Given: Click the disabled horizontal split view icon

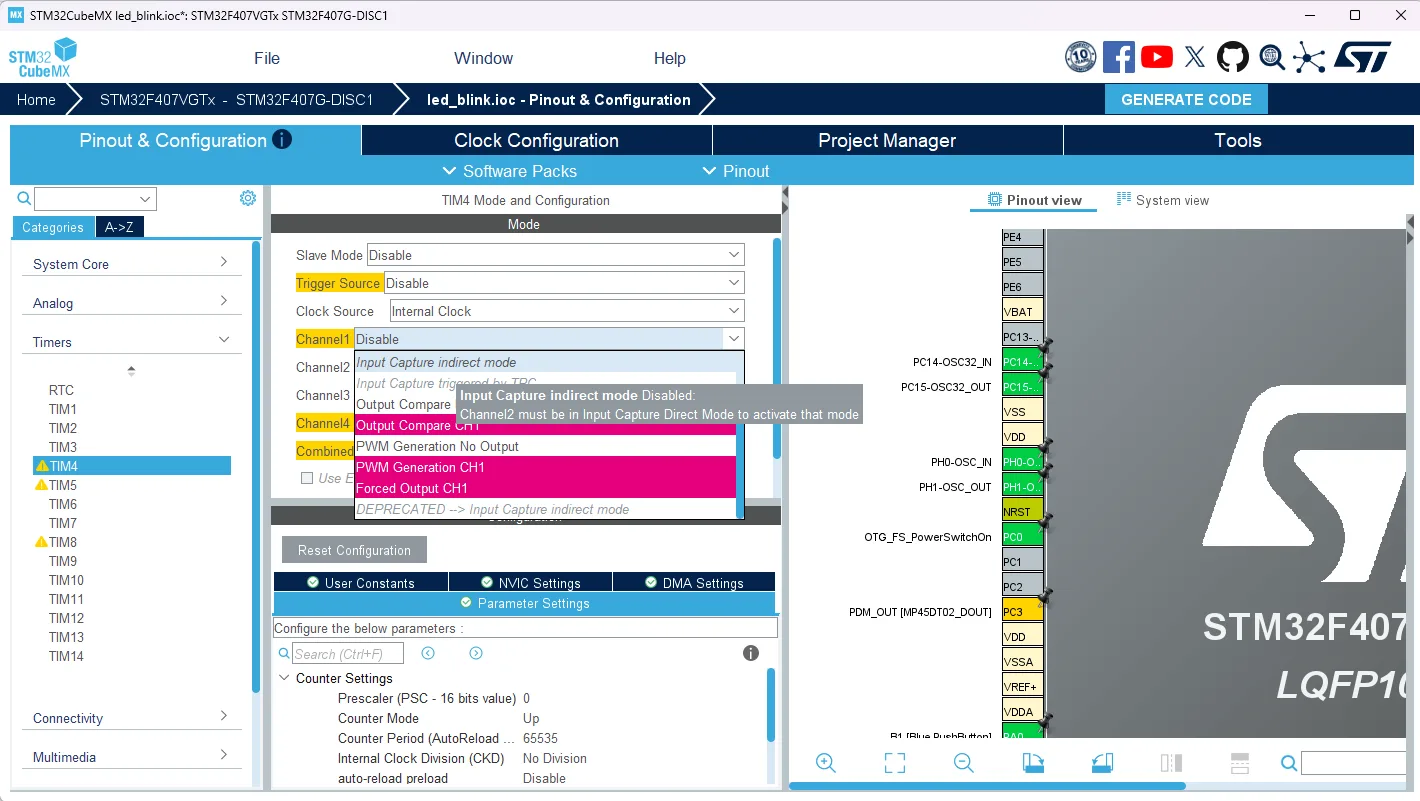Looking at the screenshot, I should tap(1240, 763).
